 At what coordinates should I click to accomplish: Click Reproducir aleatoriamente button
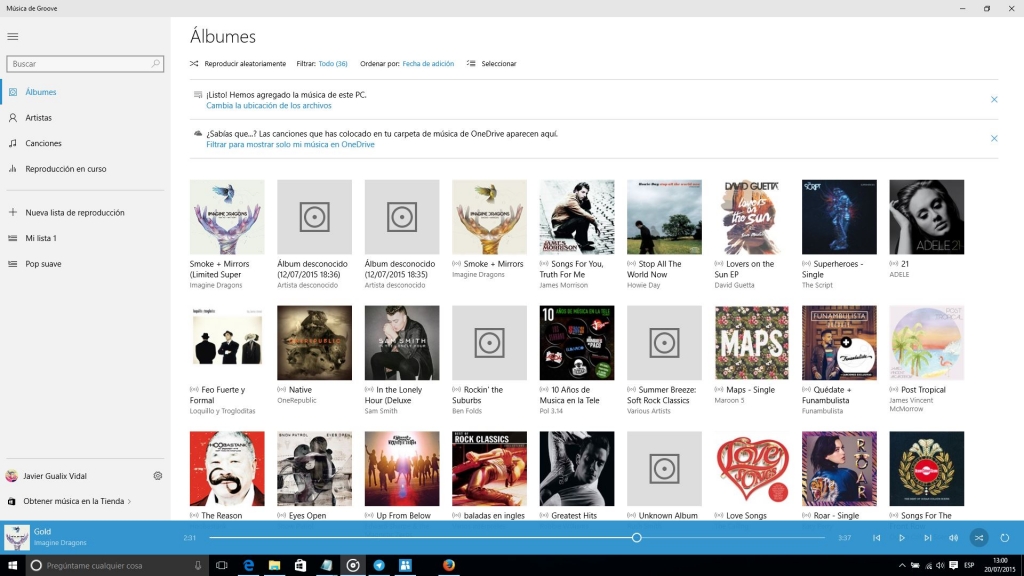click(x=238, y=64)
